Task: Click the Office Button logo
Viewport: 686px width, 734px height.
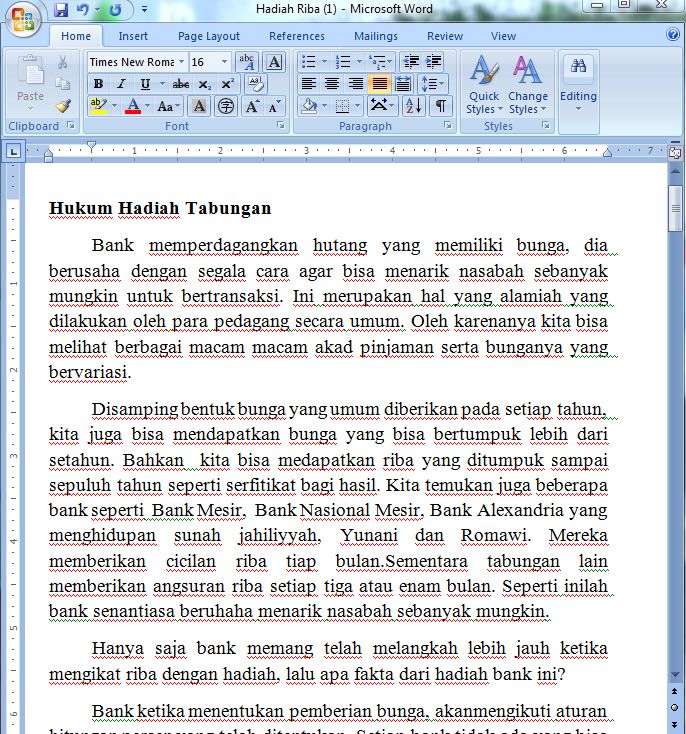Action: click(x=22, y=19)
